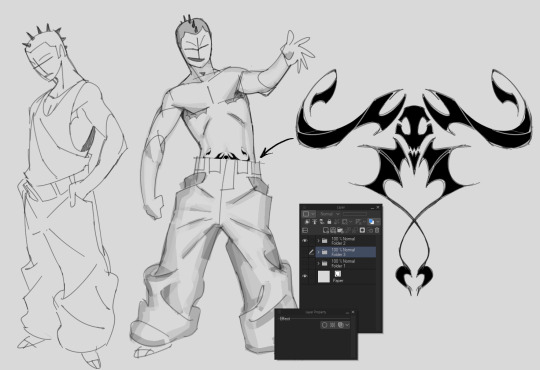Click the create layer mask icon
Image resolution: width=540 pixels, height=370 pixels.
click(362, 230)
